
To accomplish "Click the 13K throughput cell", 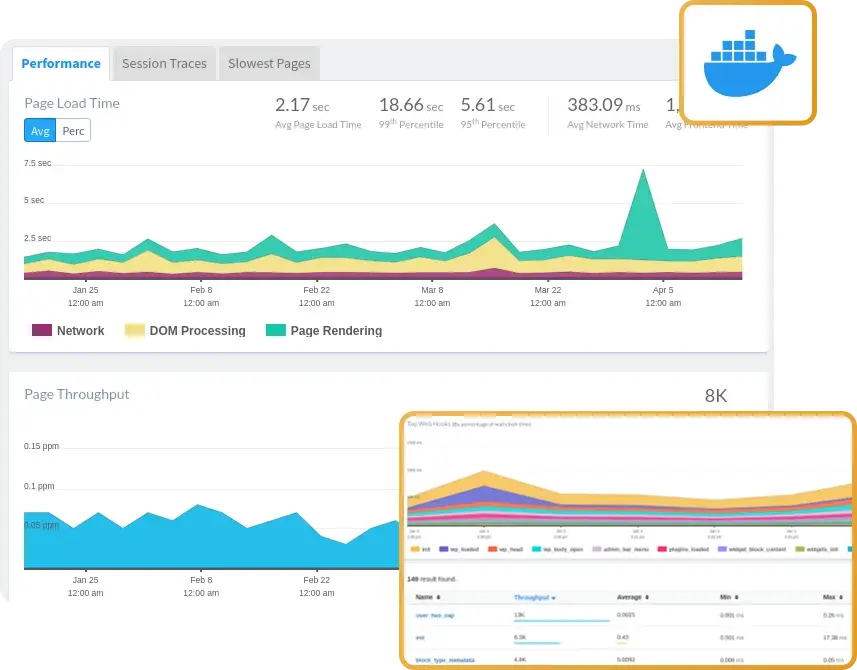I will [x=519, y=615].
